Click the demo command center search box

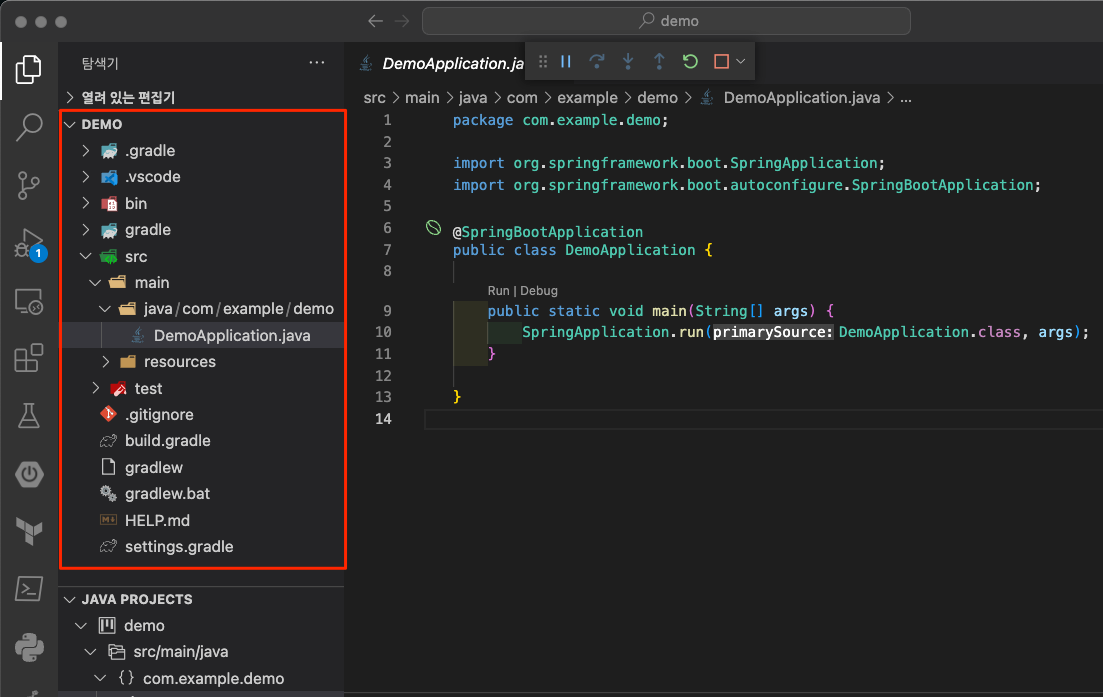click(666, 21)
